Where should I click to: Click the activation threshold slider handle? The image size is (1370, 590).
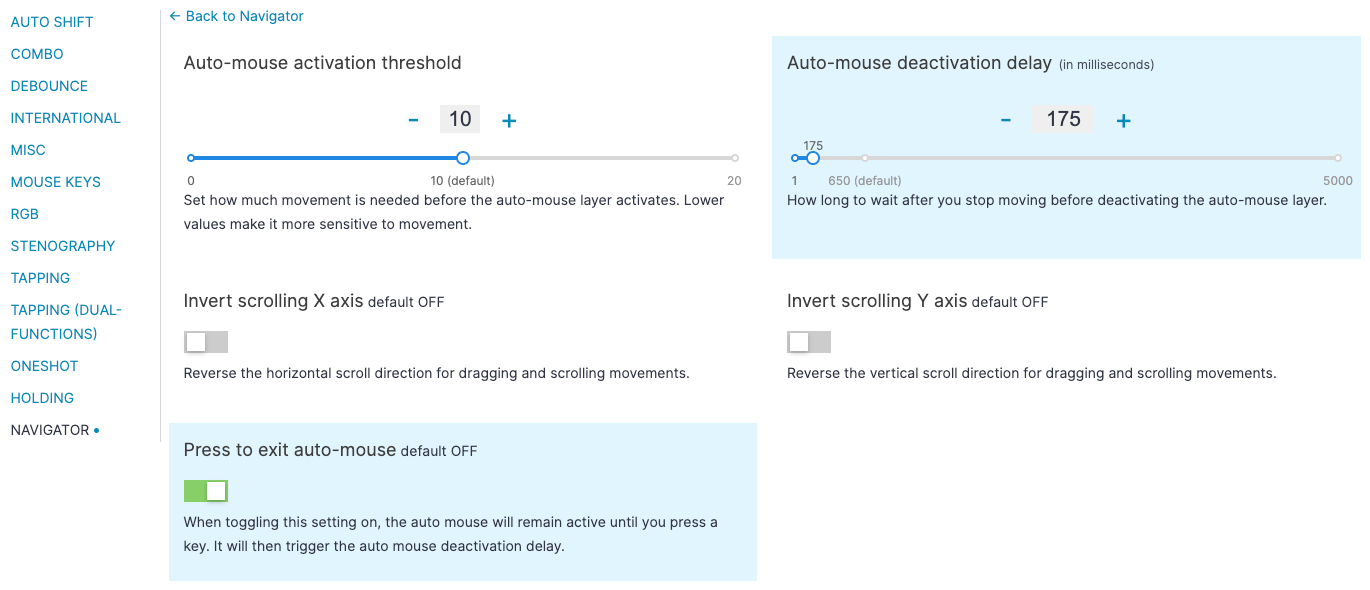click(462, 158)
